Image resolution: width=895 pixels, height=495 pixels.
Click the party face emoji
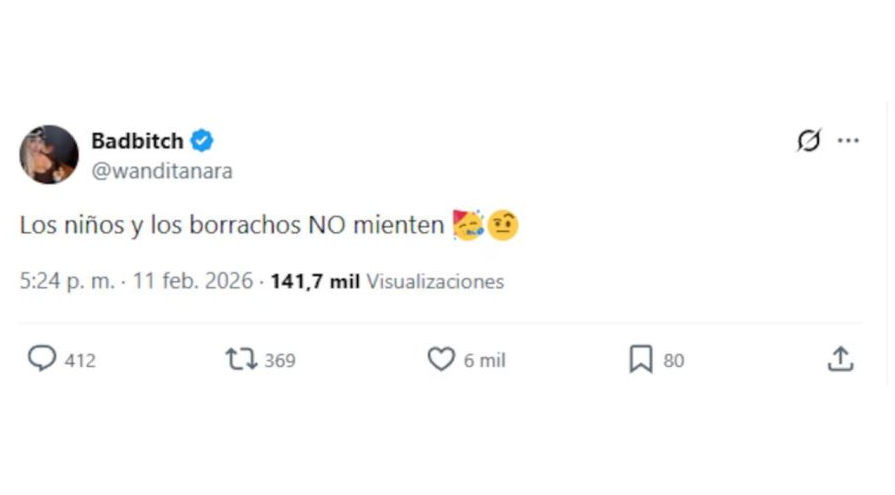click(468, 226)
